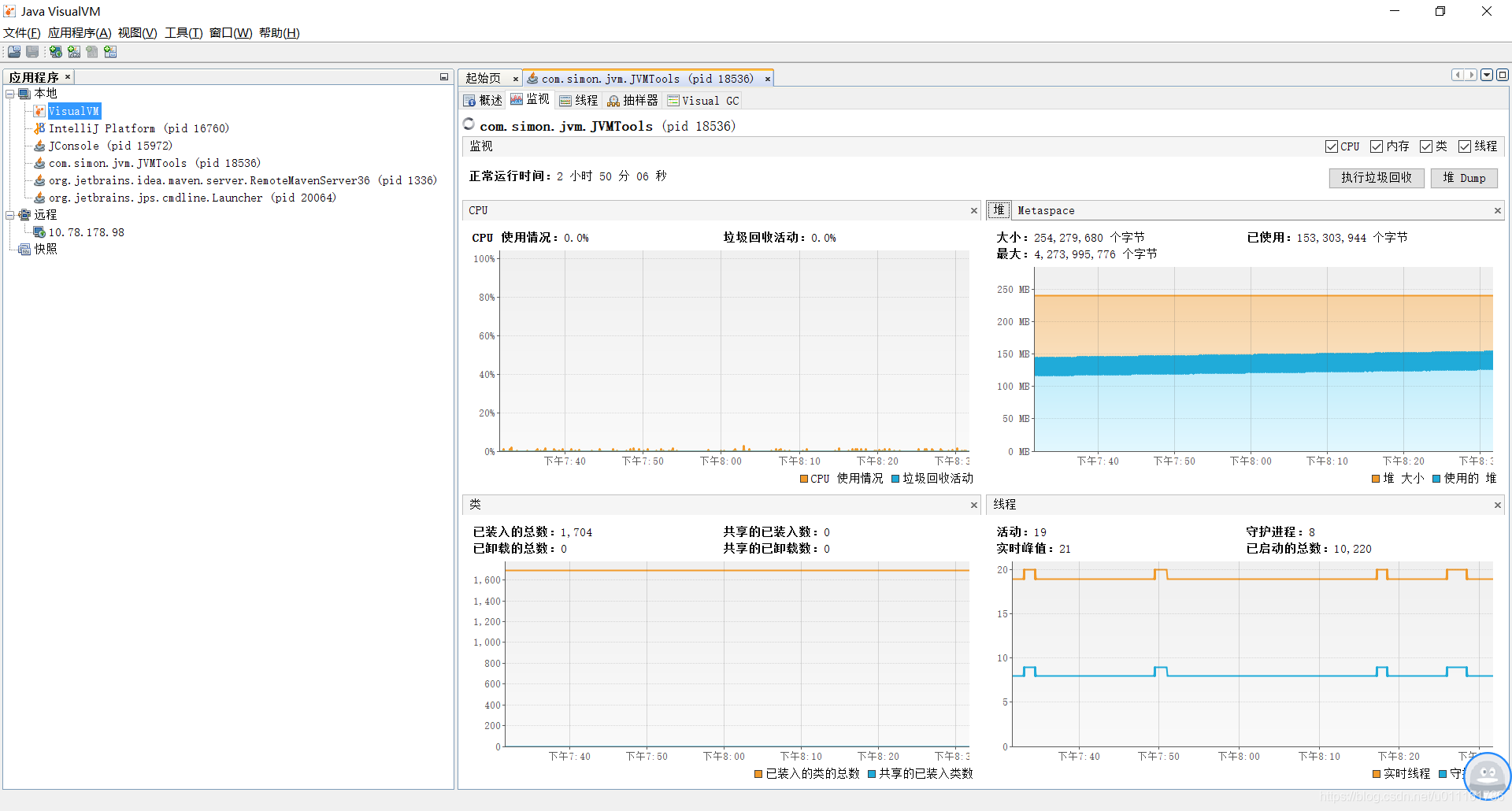Click the IntelliJ Platform process icon
The height and width of the screenshot is (811, 1512).
pyautogui.click(x=39, y=128)
